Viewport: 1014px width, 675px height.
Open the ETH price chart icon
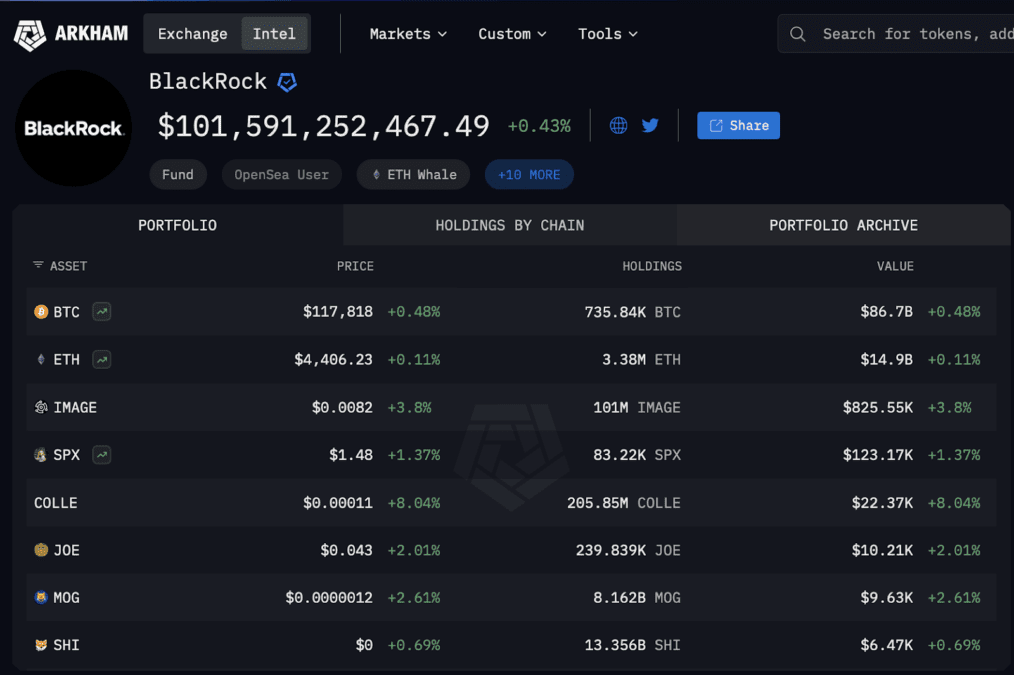click(101, 359)
